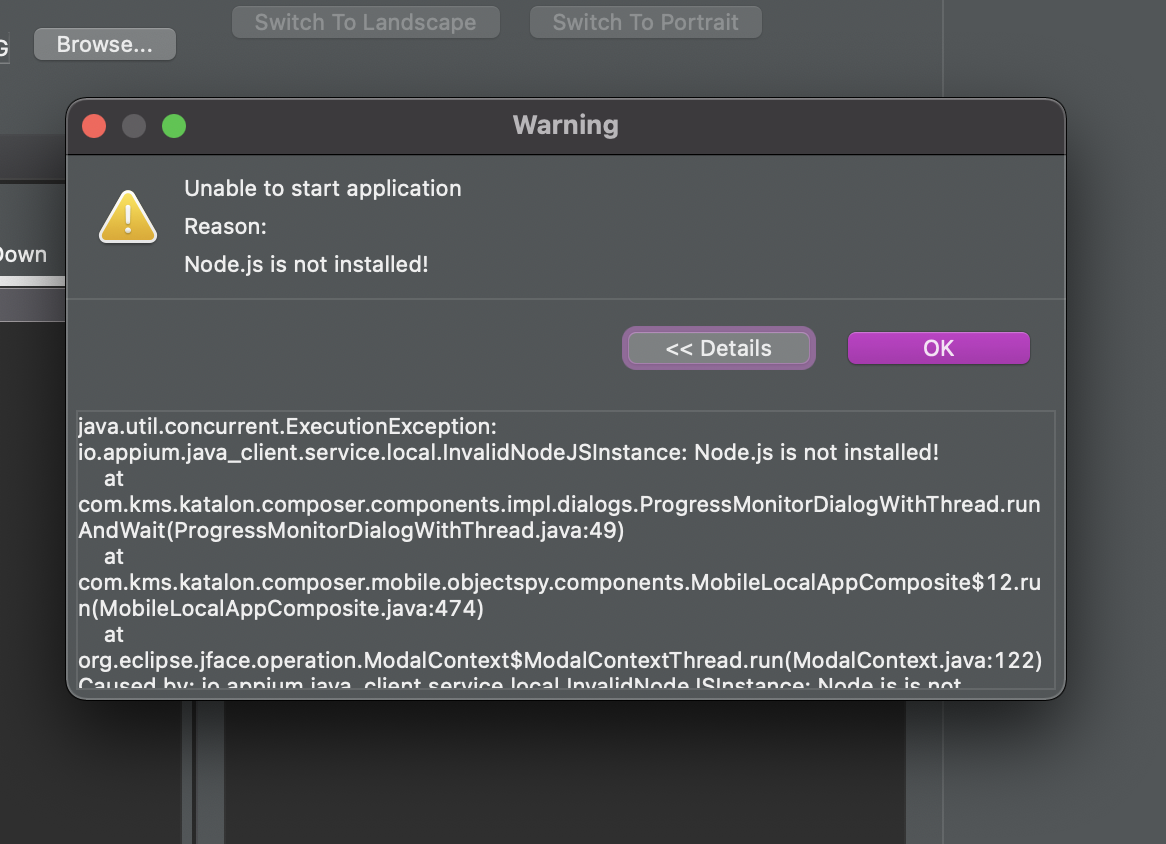
Task: Click the java.util.concurrent.ExecutionException line
Action: coord(287,426)
